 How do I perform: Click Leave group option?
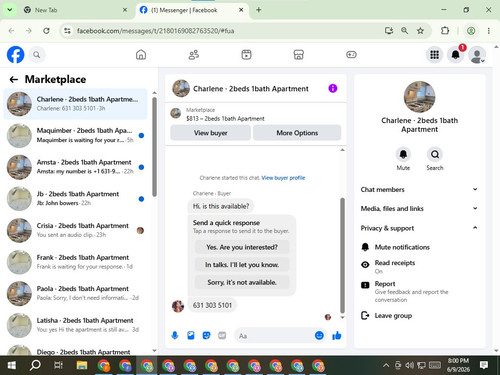click(x=419, y=315)
